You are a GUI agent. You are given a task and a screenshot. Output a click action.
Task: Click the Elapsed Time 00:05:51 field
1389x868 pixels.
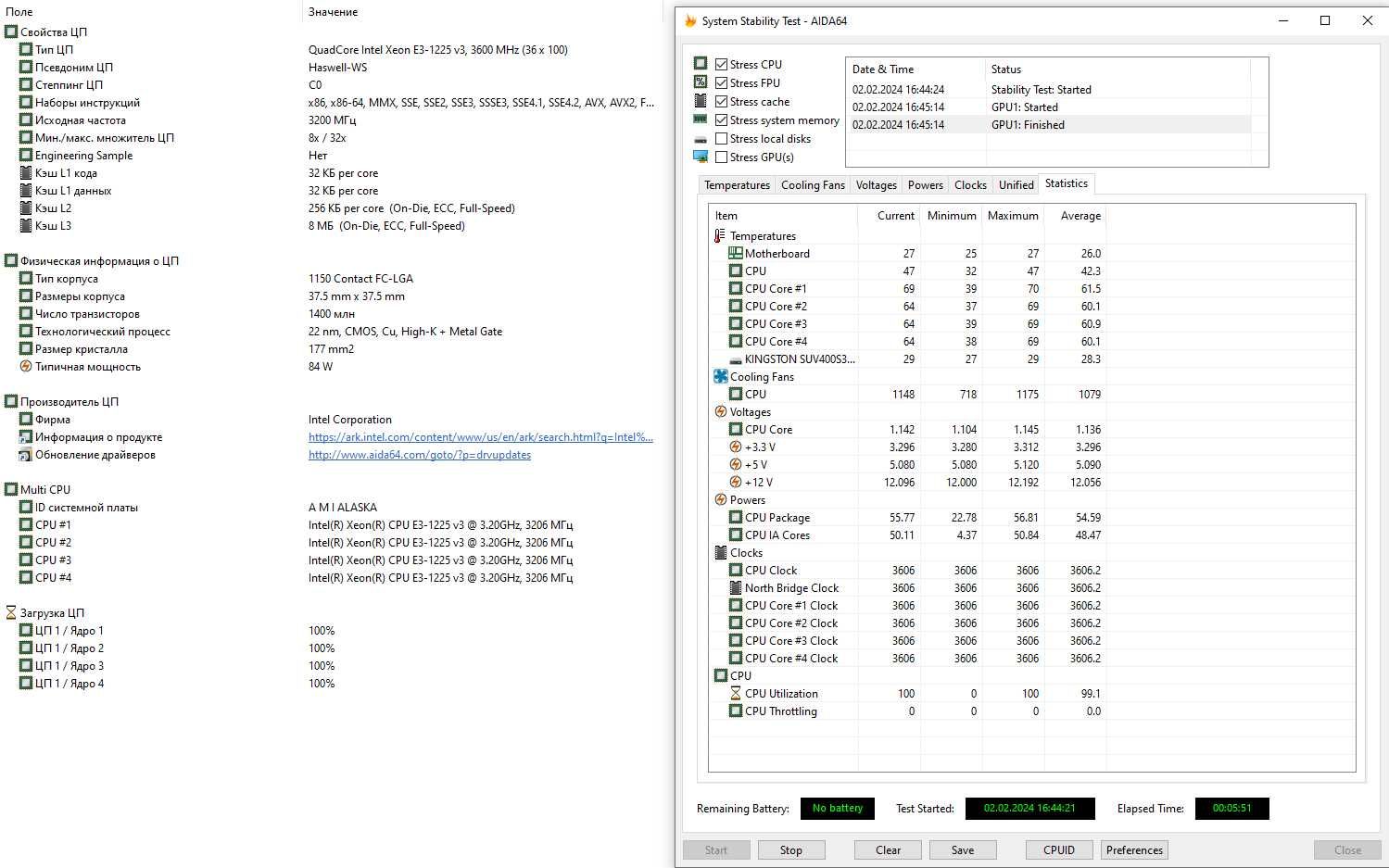pyautogui.click(x=1231, y=809)
